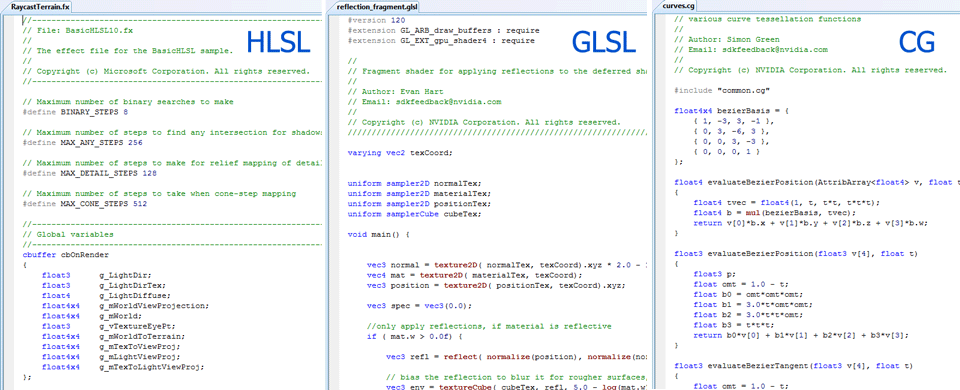960x390 pixels.
Task: Click the #include "common.cg" line
Action: coord(722,90)
